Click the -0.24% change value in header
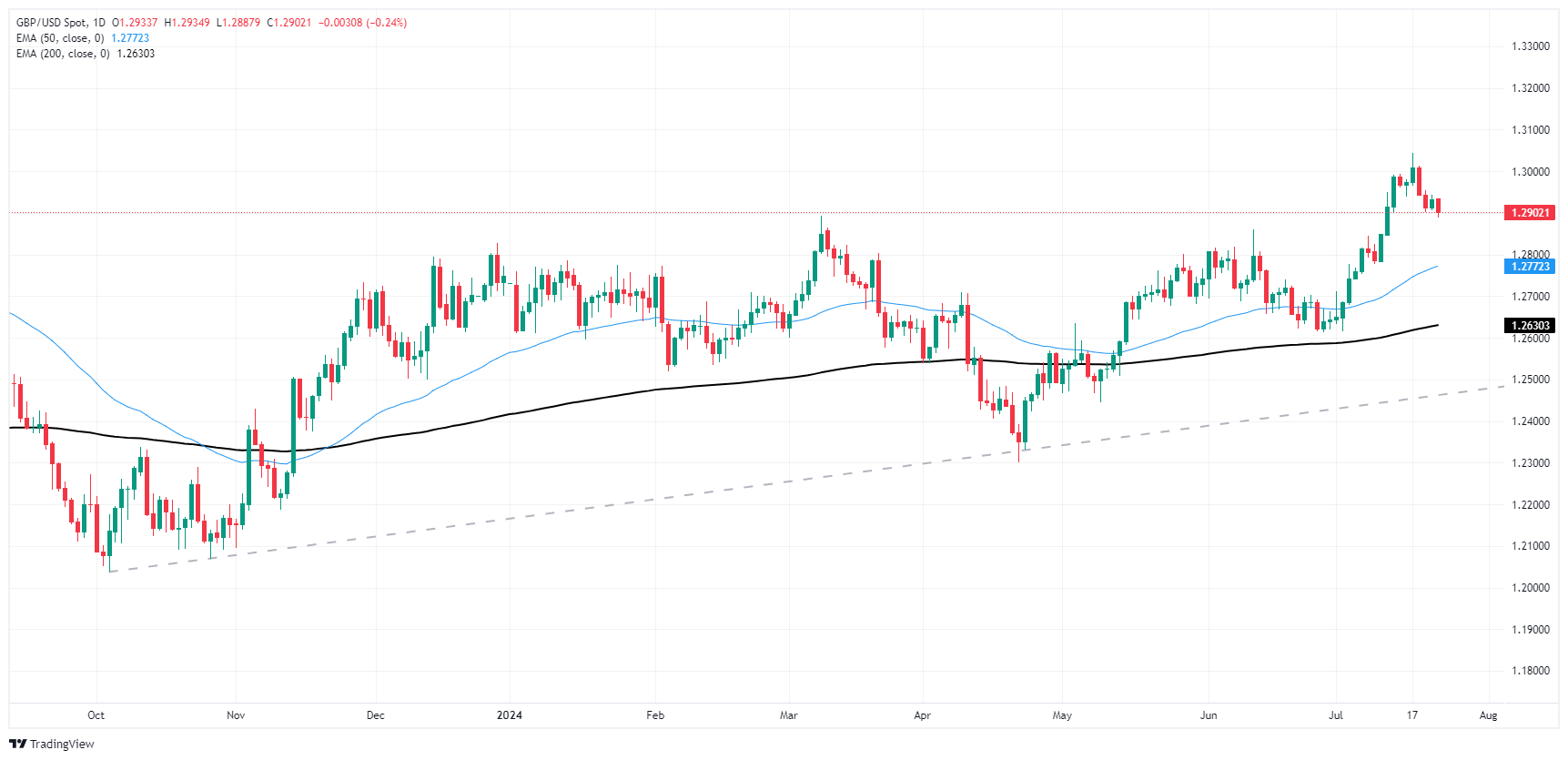The image size is (1568, 760). pyautogui.click(x=386, y=23)
